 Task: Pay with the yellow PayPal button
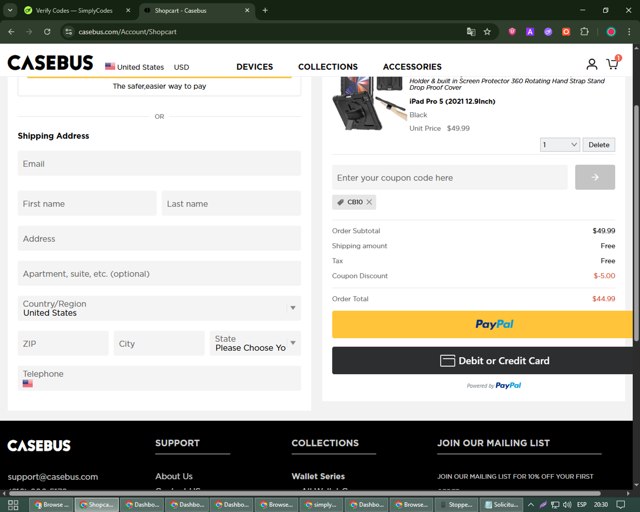coord(484,324)
